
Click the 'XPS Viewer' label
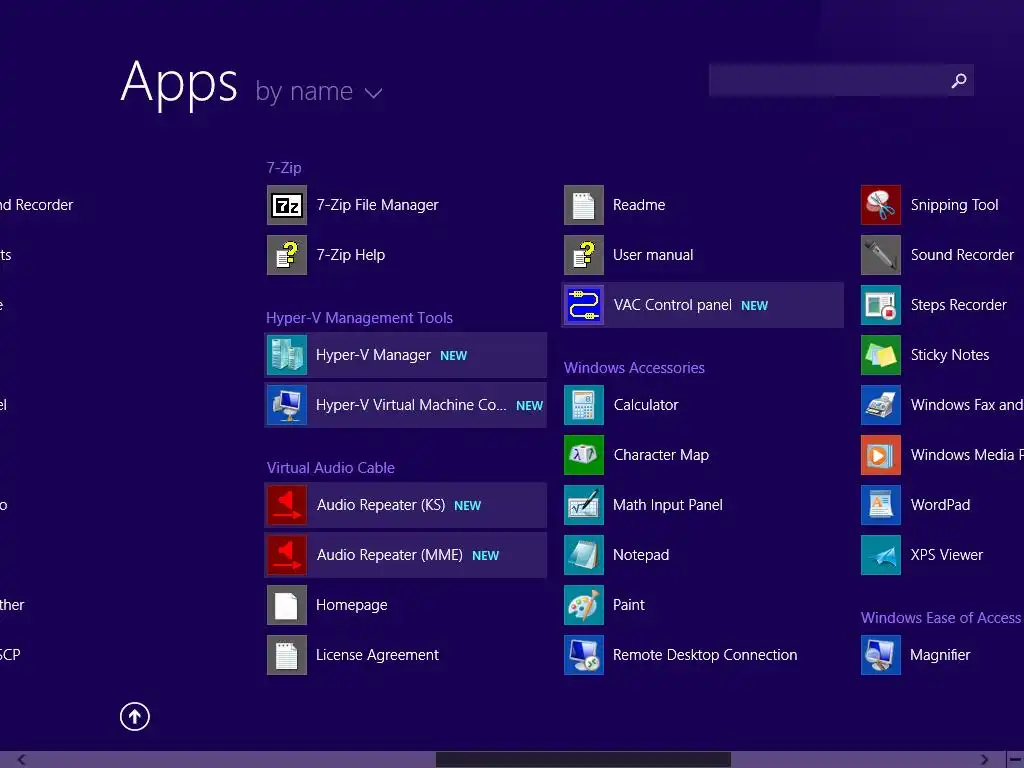[947, 555]
